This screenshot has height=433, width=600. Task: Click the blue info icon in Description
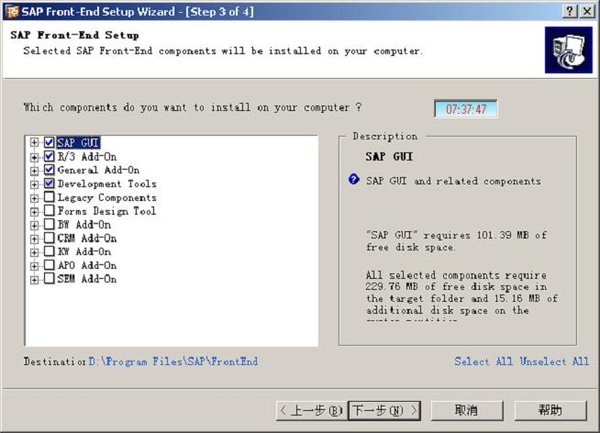[353, 181]
